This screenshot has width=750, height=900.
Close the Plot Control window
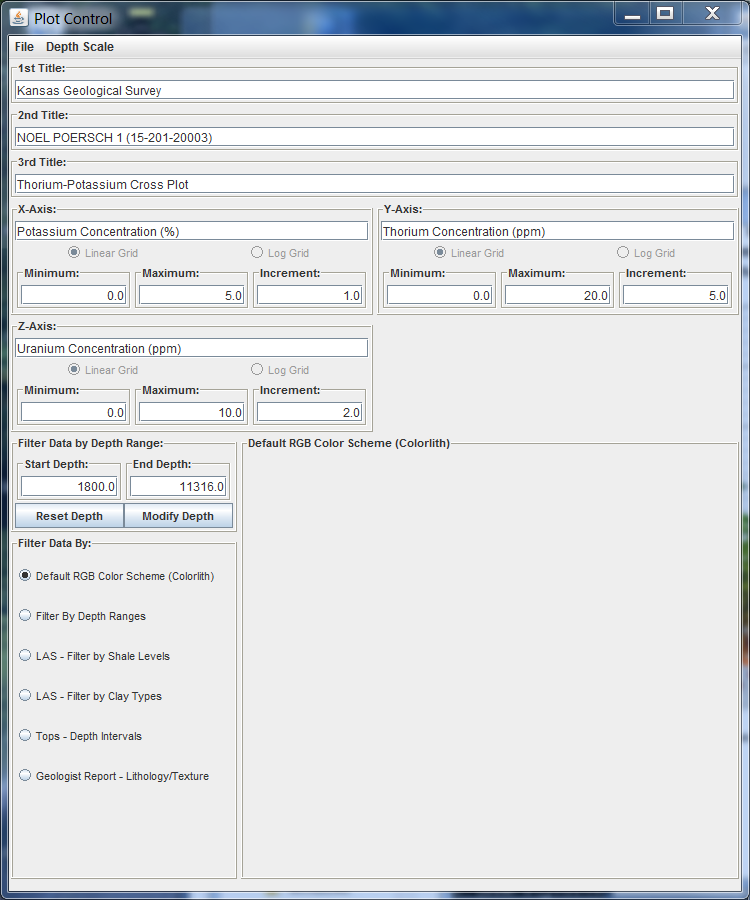point(712,14)
